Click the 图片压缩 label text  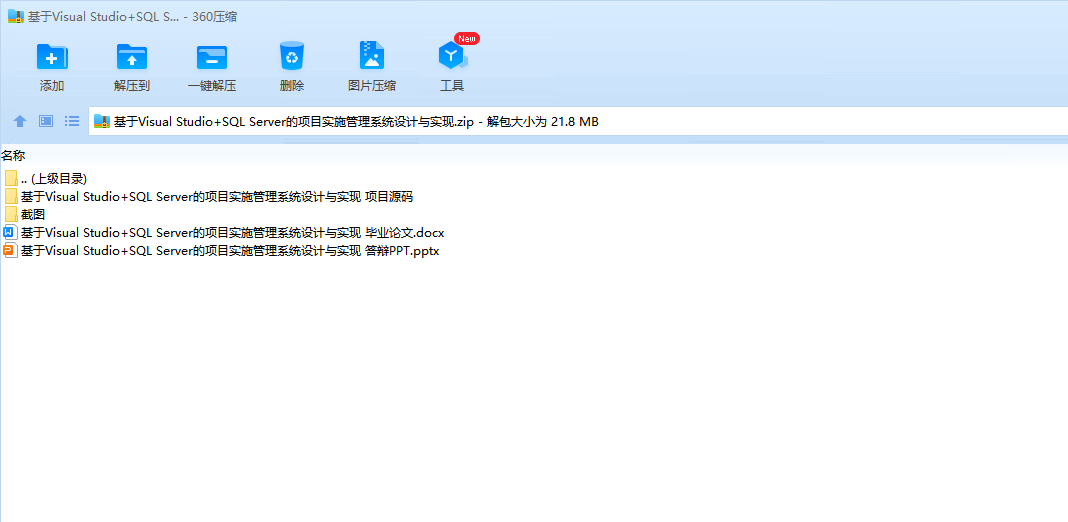pyautogui.click(x=372, y=86)
